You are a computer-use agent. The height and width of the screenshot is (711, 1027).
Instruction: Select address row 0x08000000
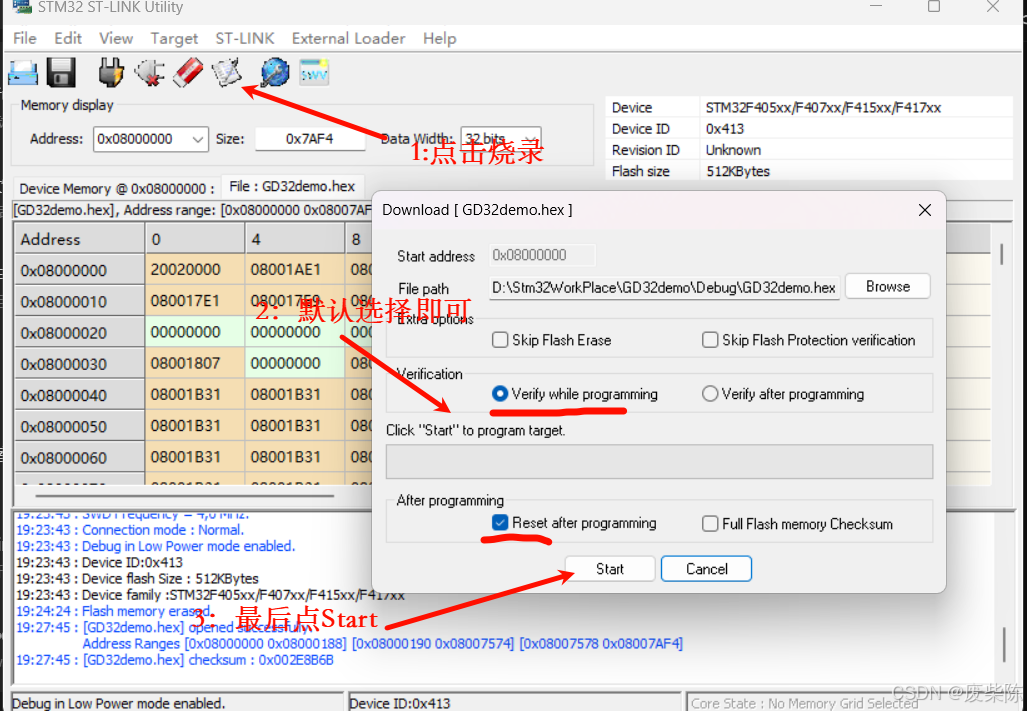click(x=79, y=270)
